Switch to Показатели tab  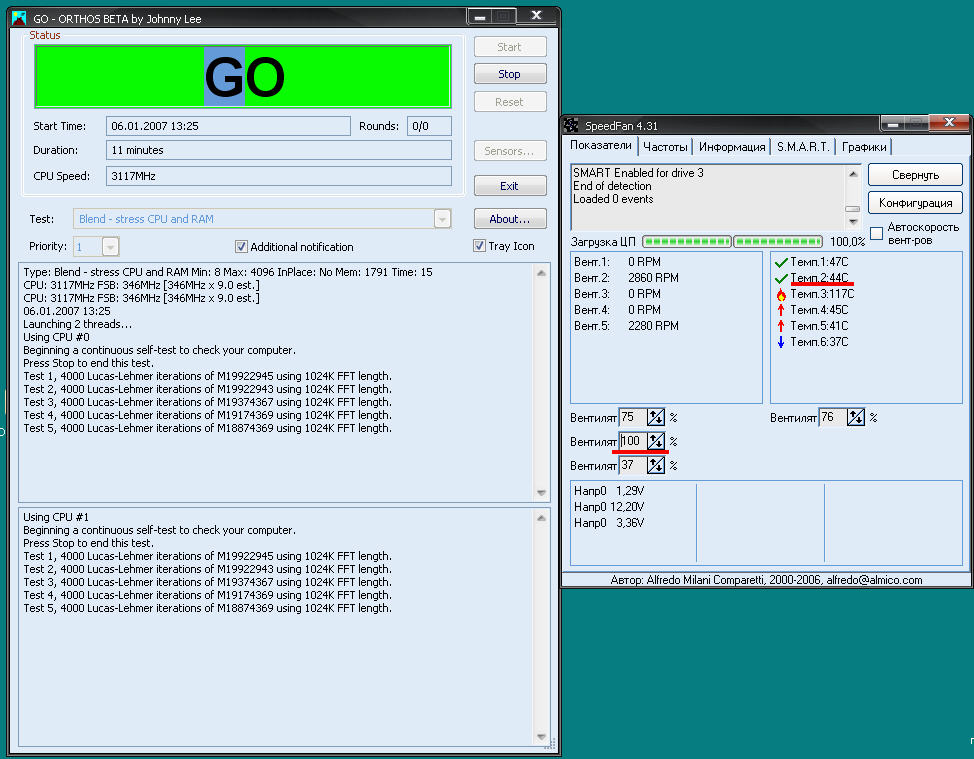coord(601,145)
